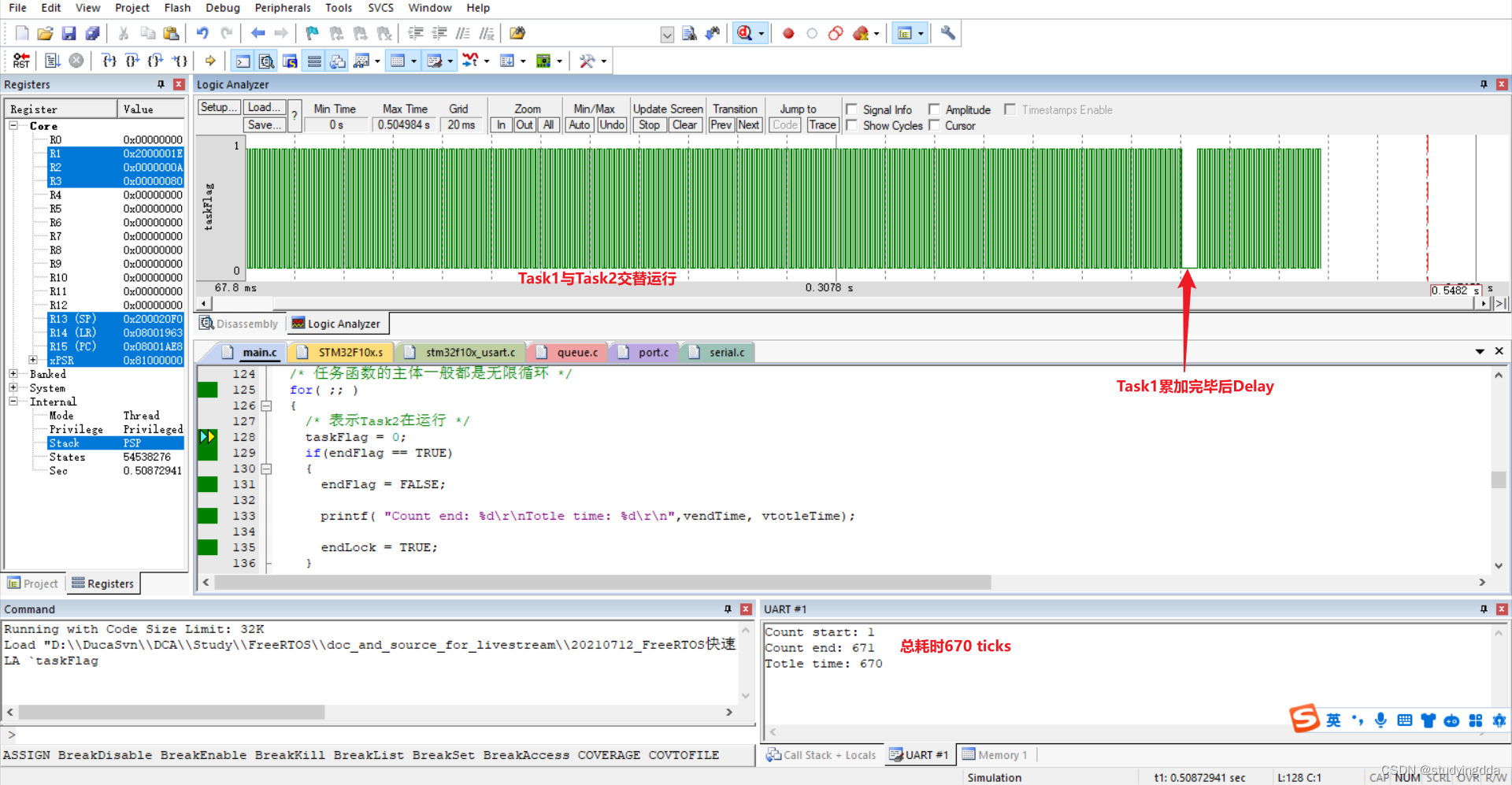Click the New file toolbar icon
This screenshot has width=1512, height=785.
(x=22, y=33)
